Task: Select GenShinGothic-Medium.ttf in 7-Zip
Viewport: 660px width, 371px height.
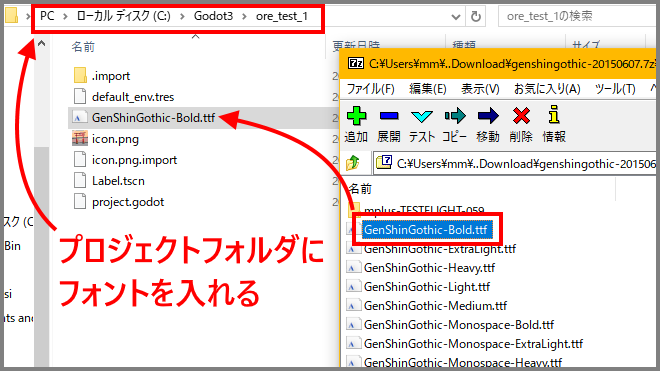Action: 435,306
